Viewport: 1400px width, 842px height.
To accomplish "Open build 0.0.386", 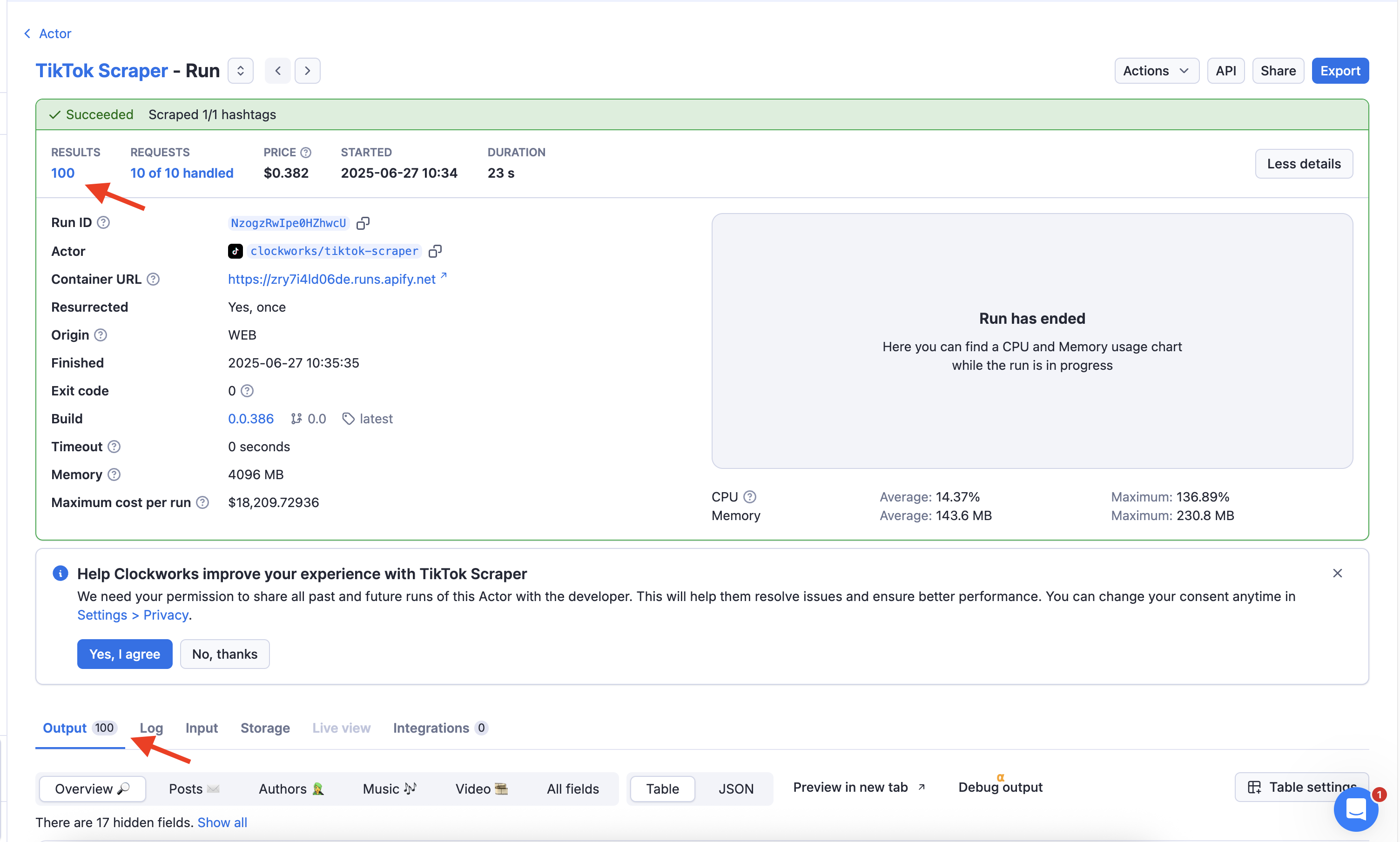I will coord(251,419).
